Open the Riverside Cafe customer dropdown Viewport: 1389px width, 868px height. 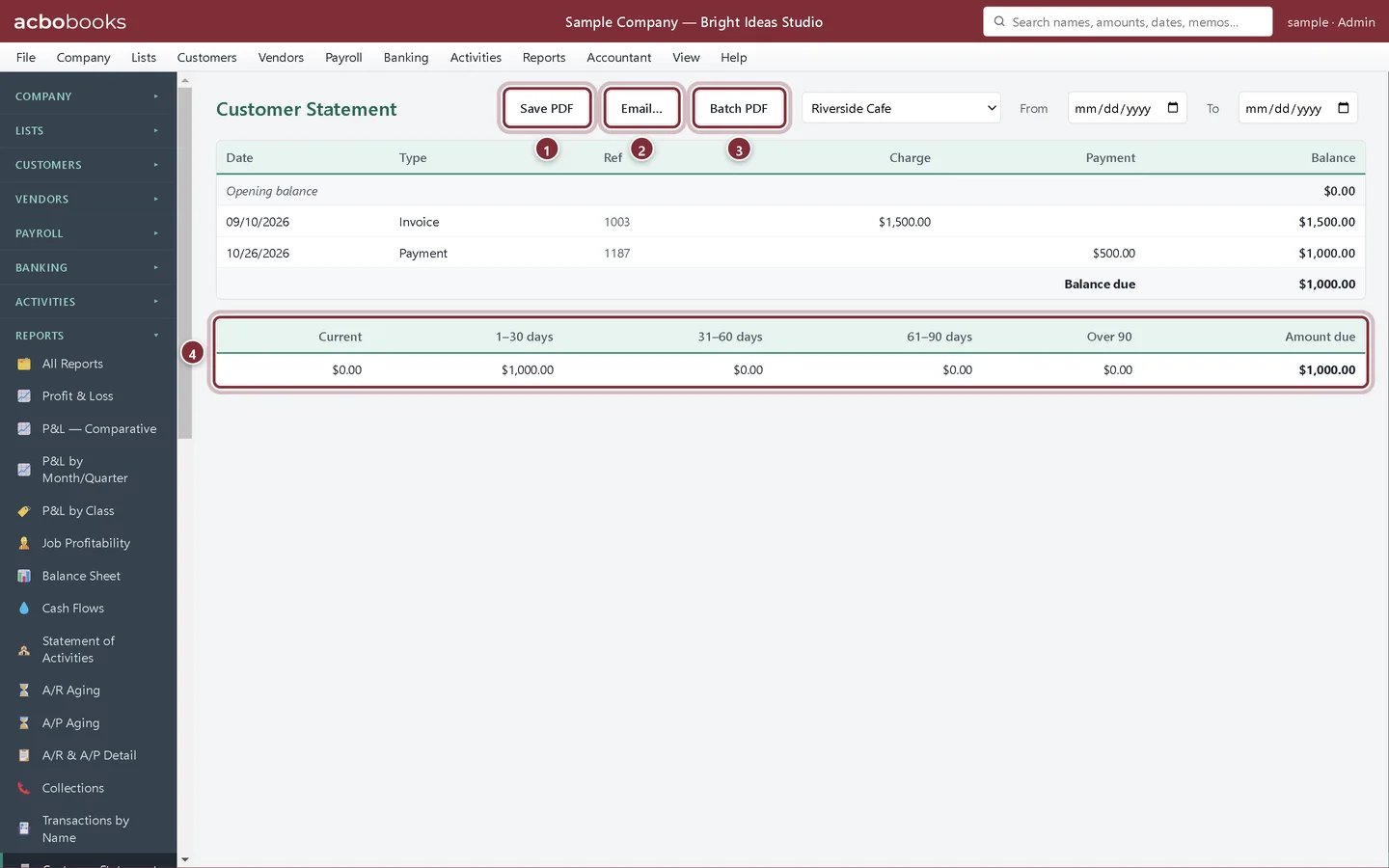tap(901, 108)
